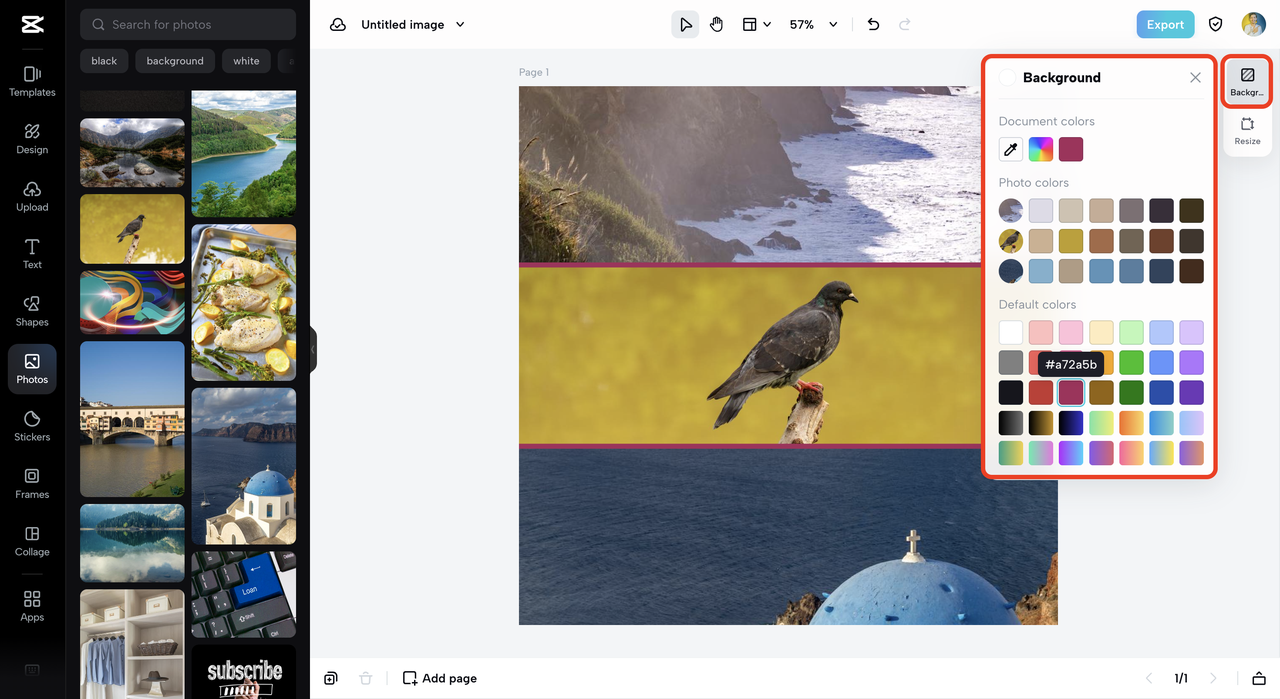This screenshot has width=1280, height=699.
Task: Select the crimson document color swatch
Action: (1071, 150)
